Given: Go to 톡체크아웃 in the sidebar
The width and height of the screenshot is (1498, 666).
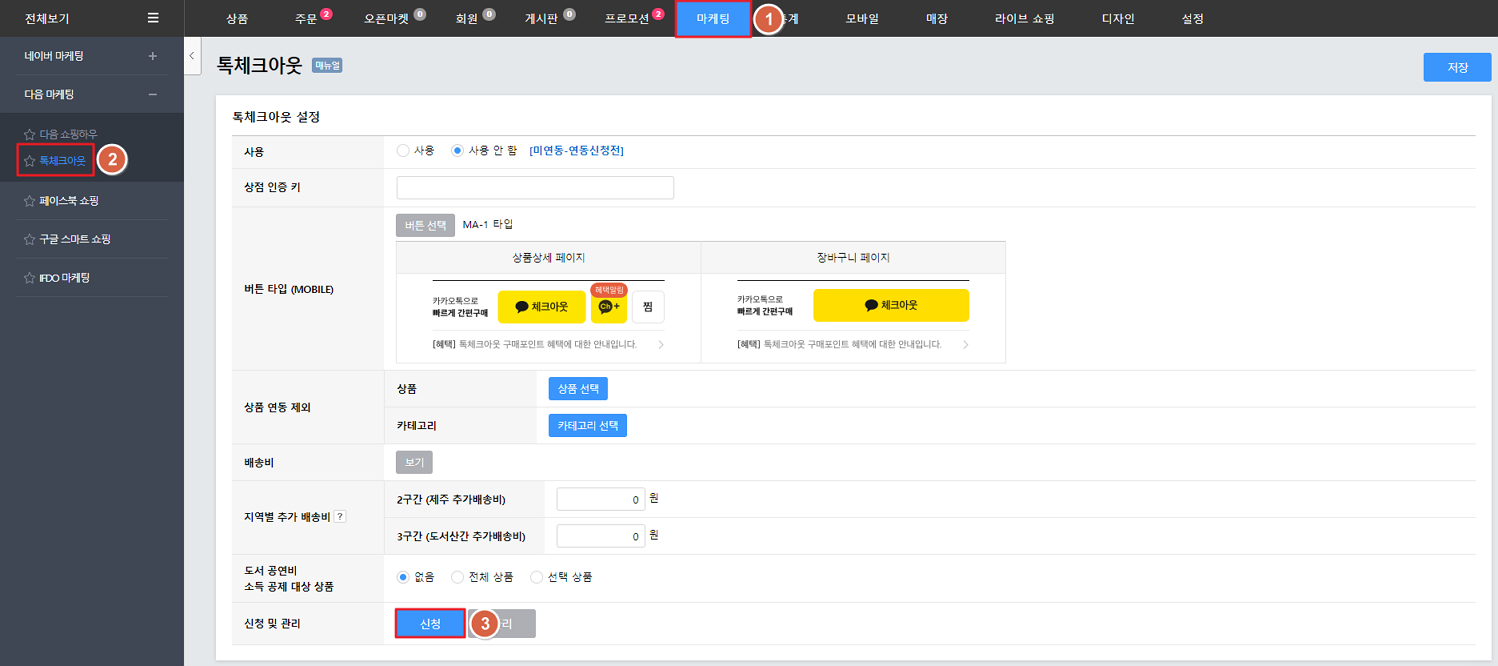Looking at the screenshot, I should coord(62,160).
